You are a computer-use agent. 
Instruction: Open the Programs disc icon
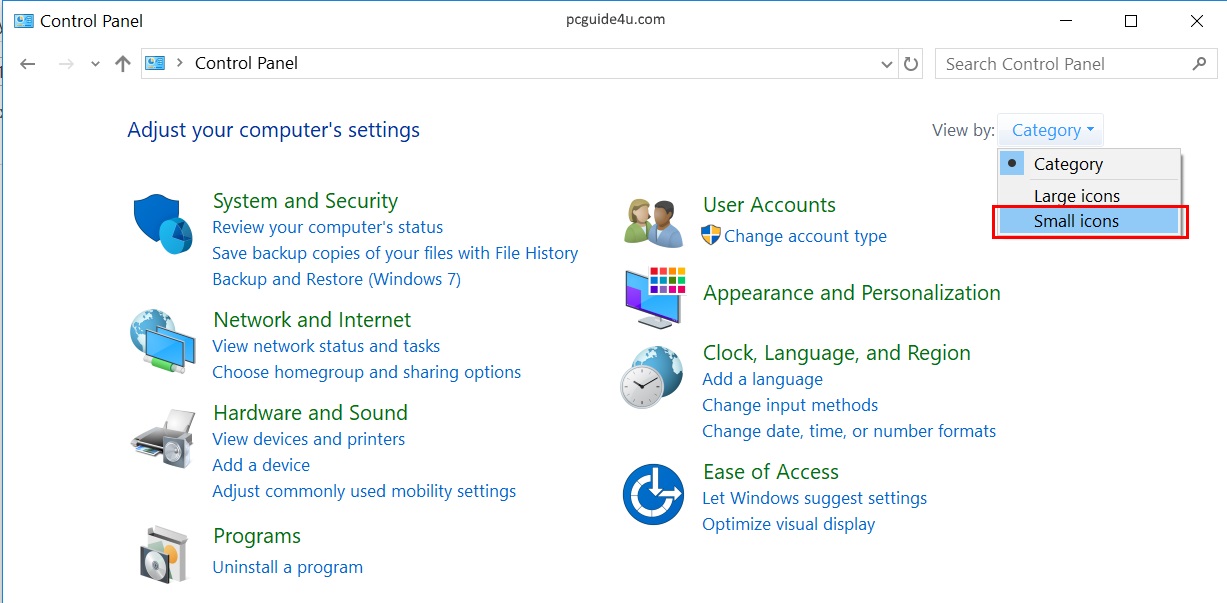pyautogui.click(x=162, y=553)
